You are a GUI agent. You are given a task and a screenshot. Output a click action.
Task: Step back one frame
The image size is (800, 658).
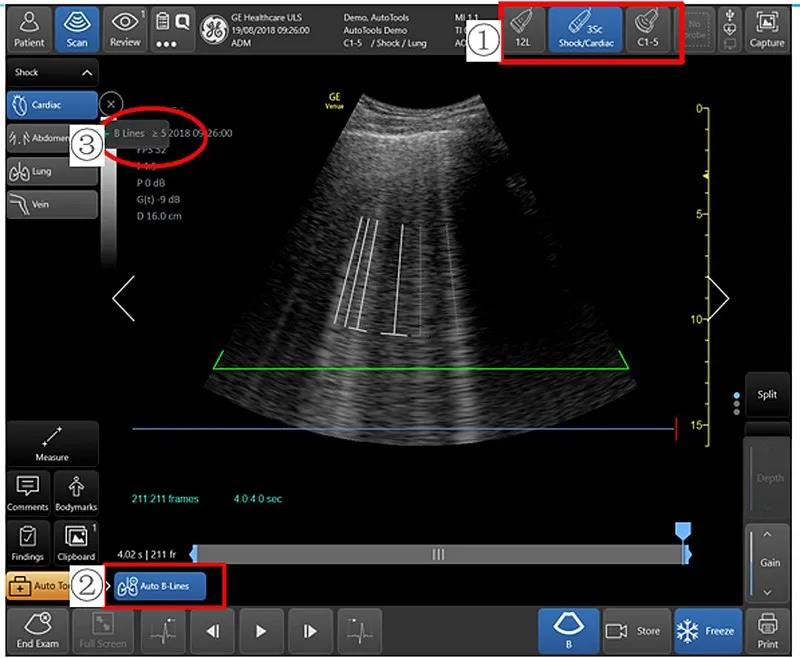pos(213,631)
